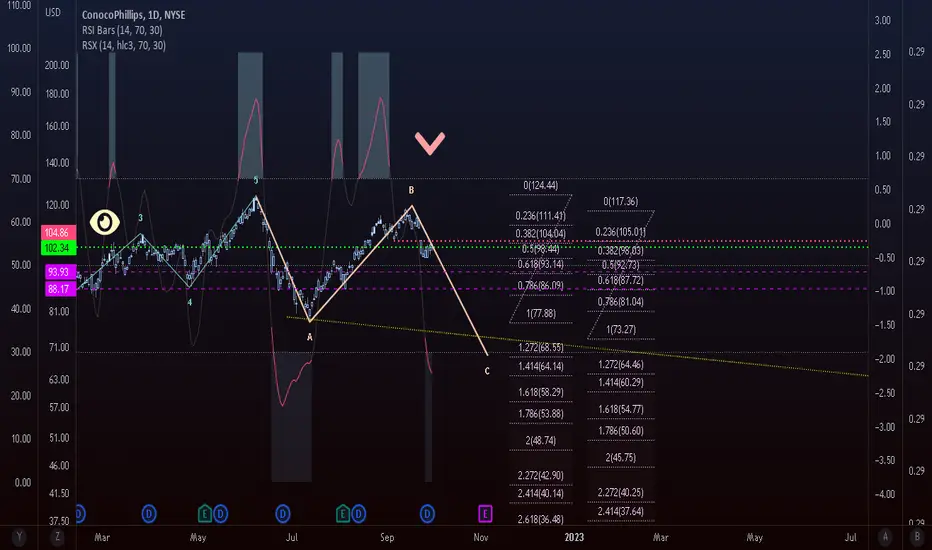Viewport: 932px width, 550px height.
Task: Click the 1.272(64.46) Fibonacci level
Action: click(x=621, y=364)
